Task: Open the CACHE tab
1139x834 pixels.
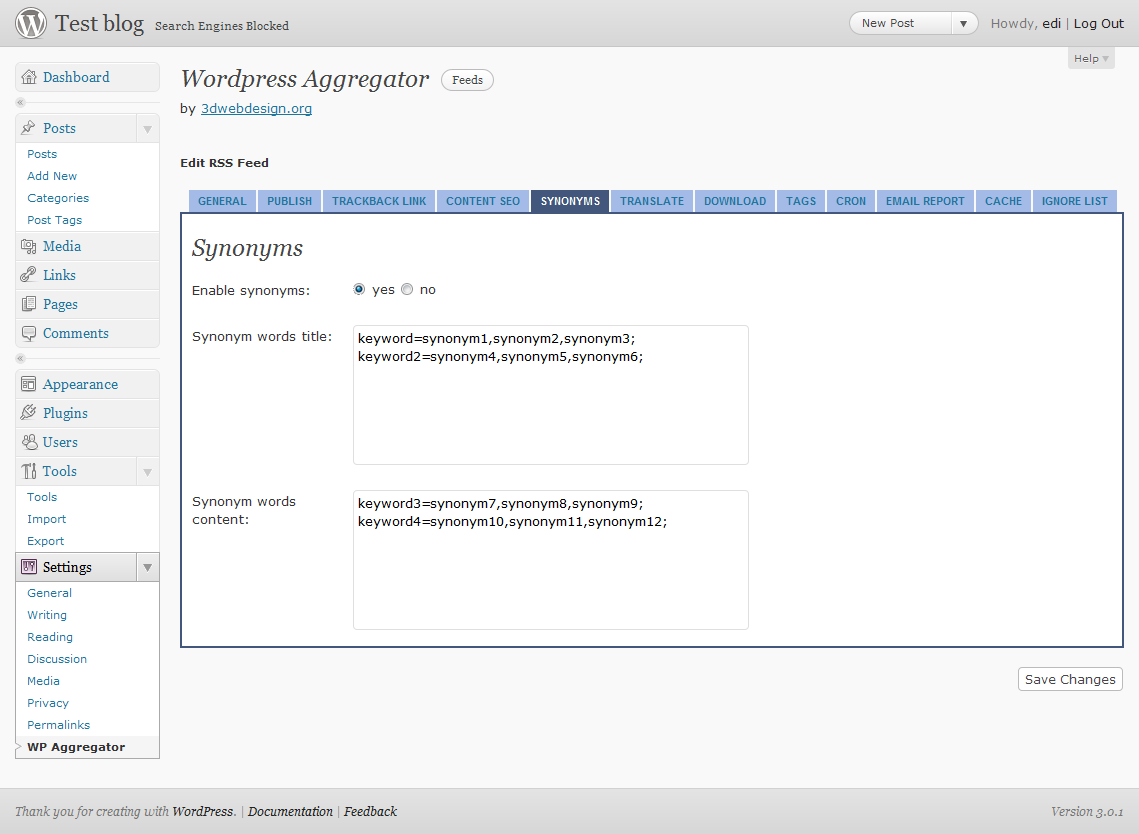Action: click(1003, 201)
